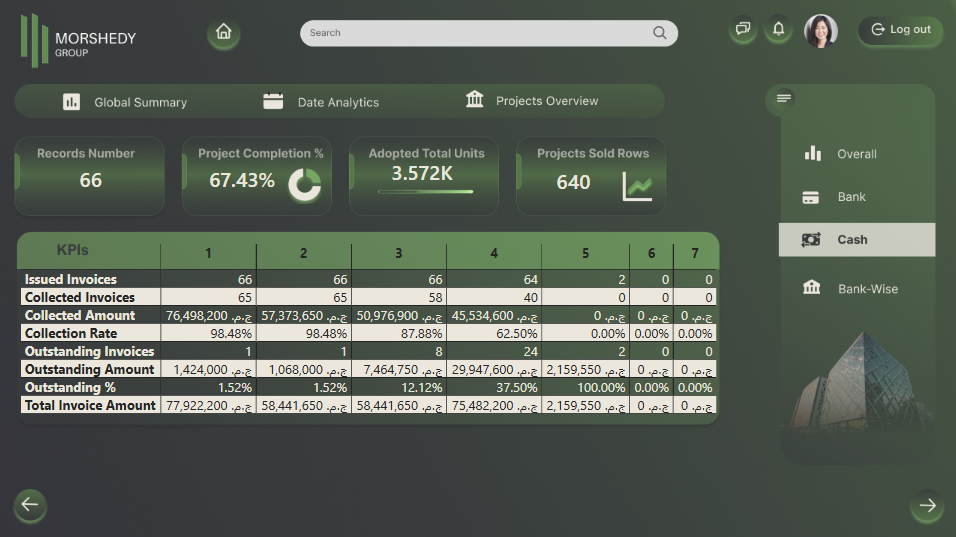
Task: Select column header 6 in KPI table
Action: click(652, 253)
